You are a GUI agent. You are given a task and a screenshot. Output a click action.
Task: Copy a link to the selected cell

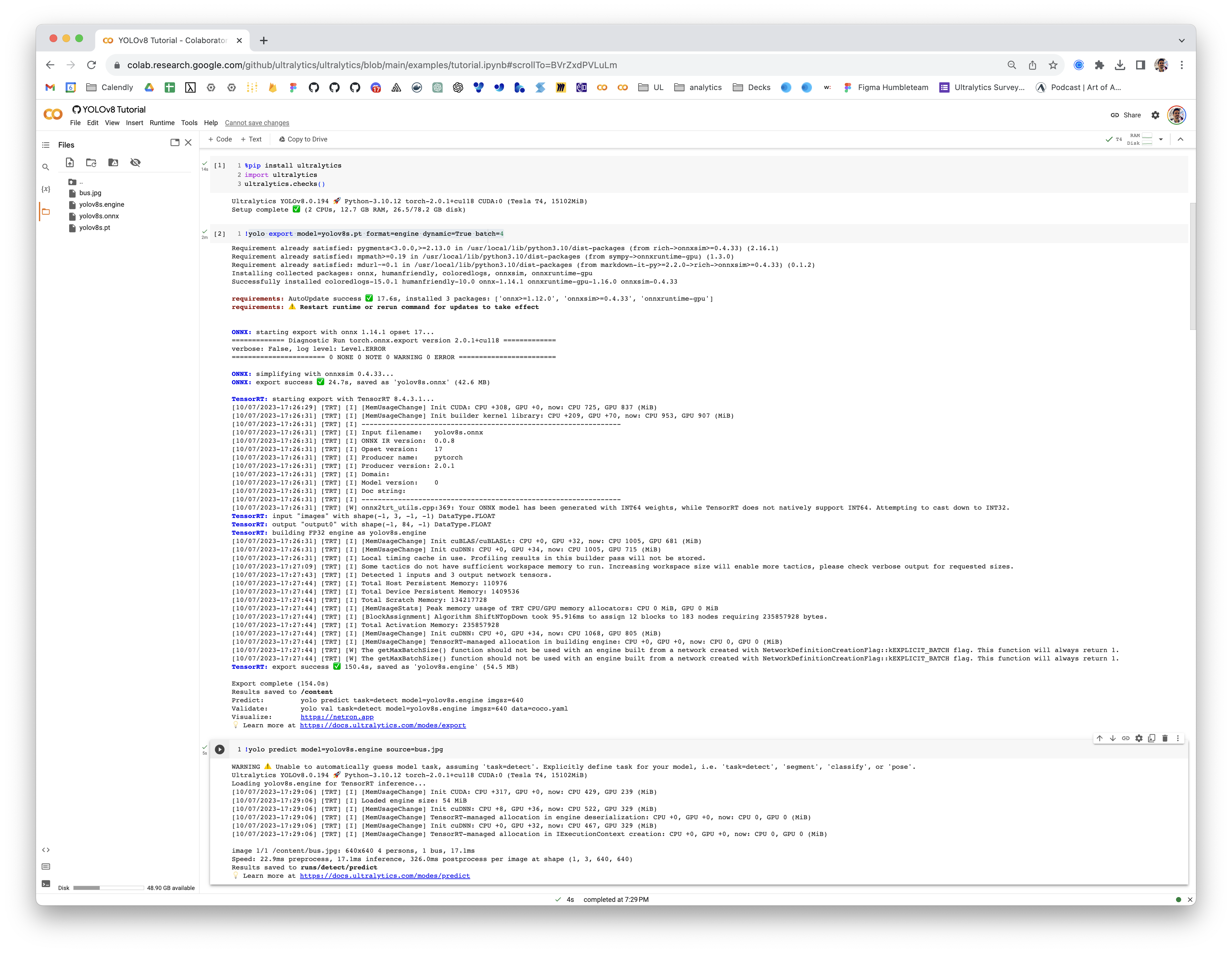point(1126,738)
